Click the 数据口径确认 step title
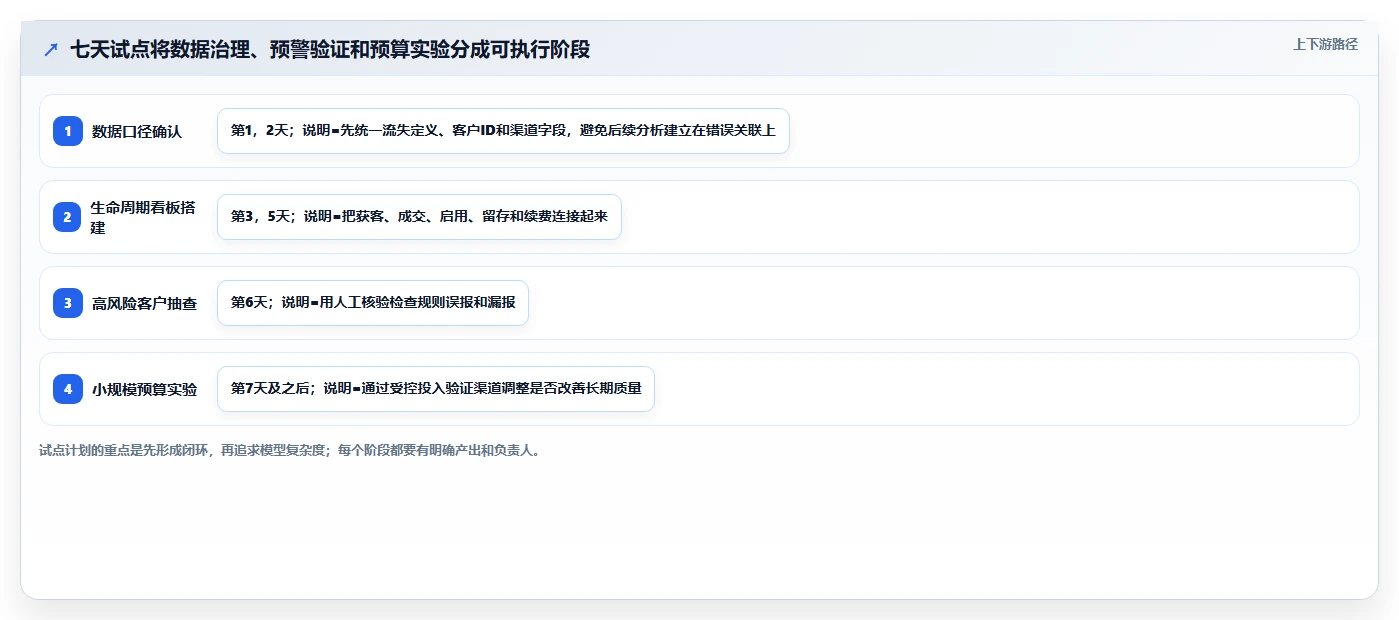Screen dimensions: 1399x620 coord(137,131)
